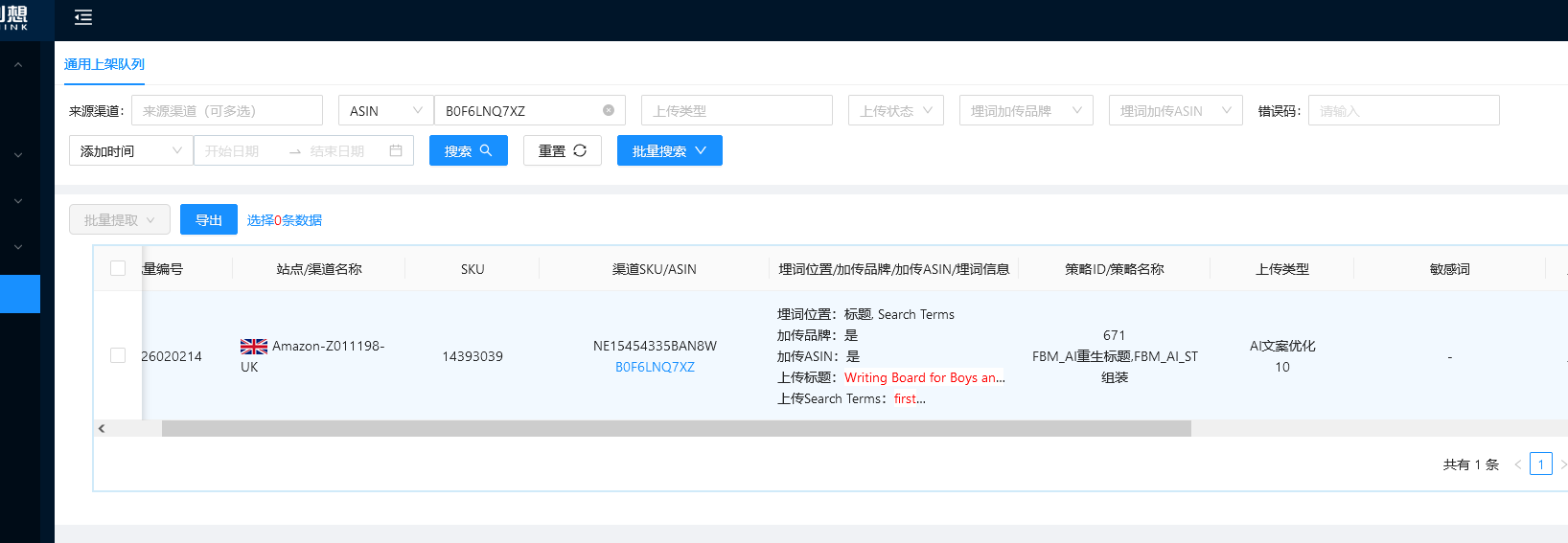Open the ASIN search-type dropdown
The height and width of the screenshot is (543, 1568).
click(386, 110)
